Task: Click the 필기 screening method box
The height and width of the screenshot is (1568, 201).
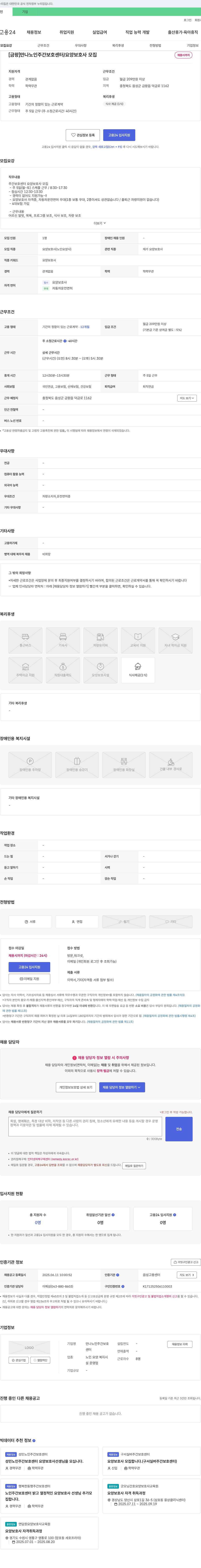Action: 124,922
